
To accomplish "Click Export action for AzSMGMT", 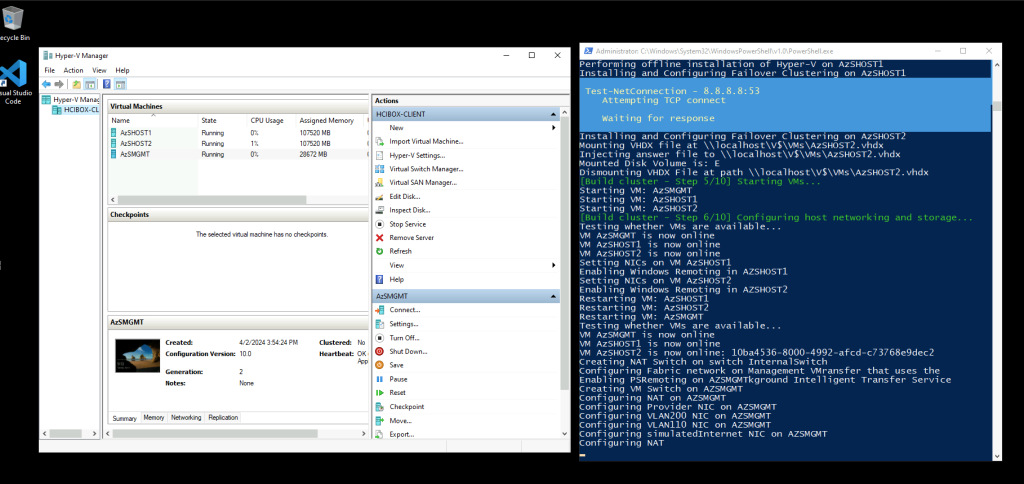I will (402, 434).
